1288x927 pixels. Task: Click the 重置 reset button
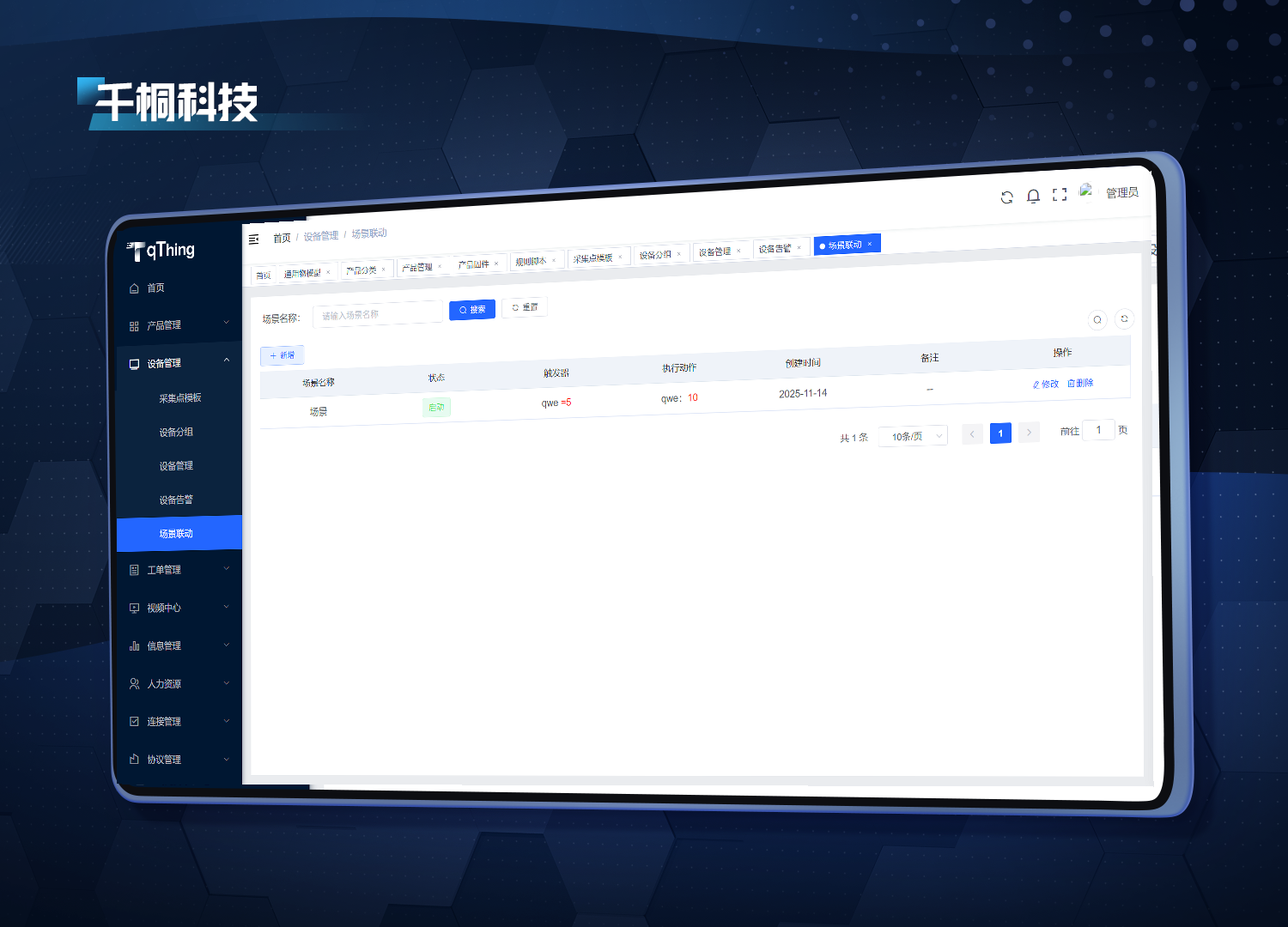tap(525, 307)
